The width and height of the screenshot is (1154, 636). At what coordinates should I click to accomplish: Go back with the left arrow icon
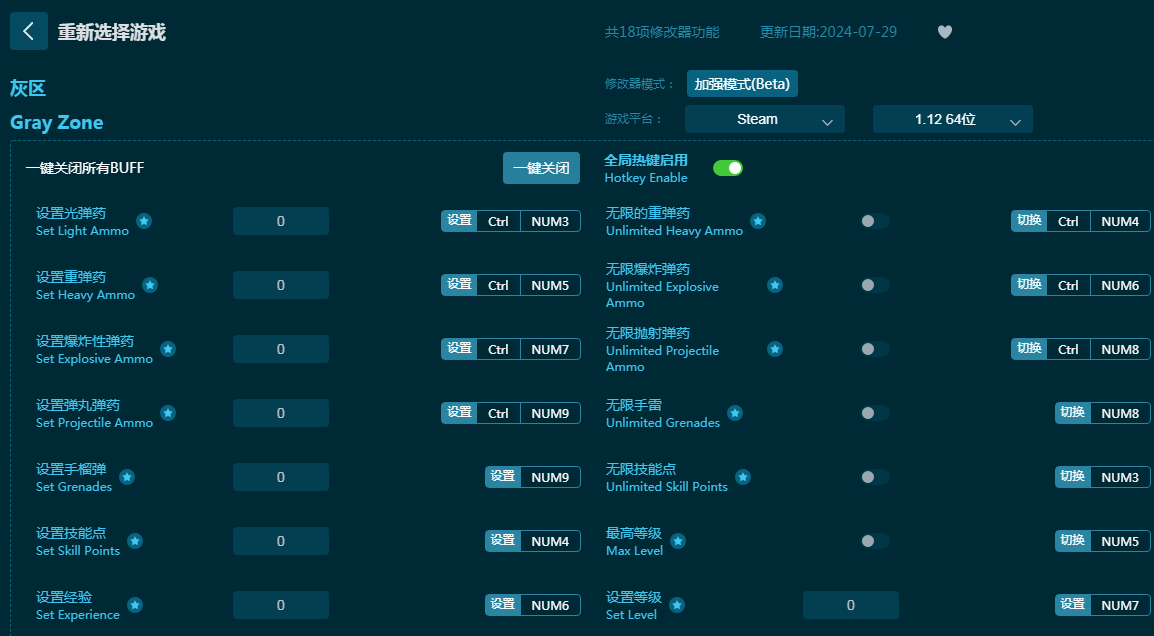(29, 31)
